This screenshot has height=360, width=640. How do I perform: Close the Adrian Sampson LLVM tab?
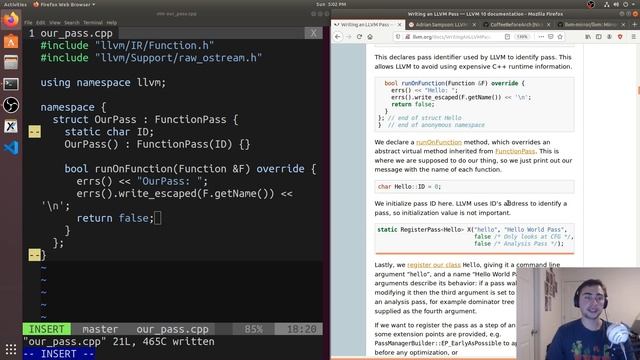474,25
